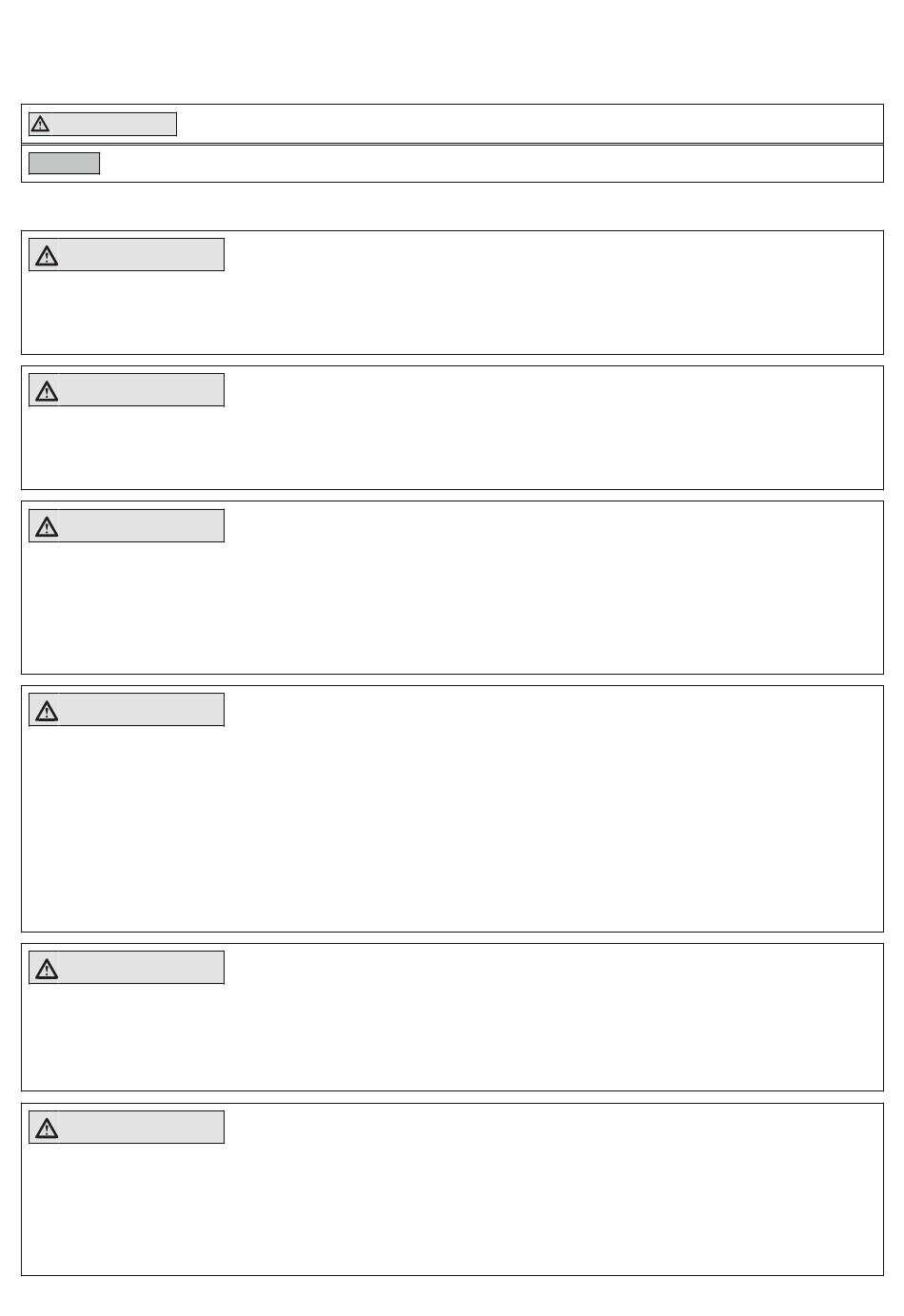Click the empty body of the first large warning box
The height and width of the screenshot is (1316, 904).
click(x=452, y=312)
